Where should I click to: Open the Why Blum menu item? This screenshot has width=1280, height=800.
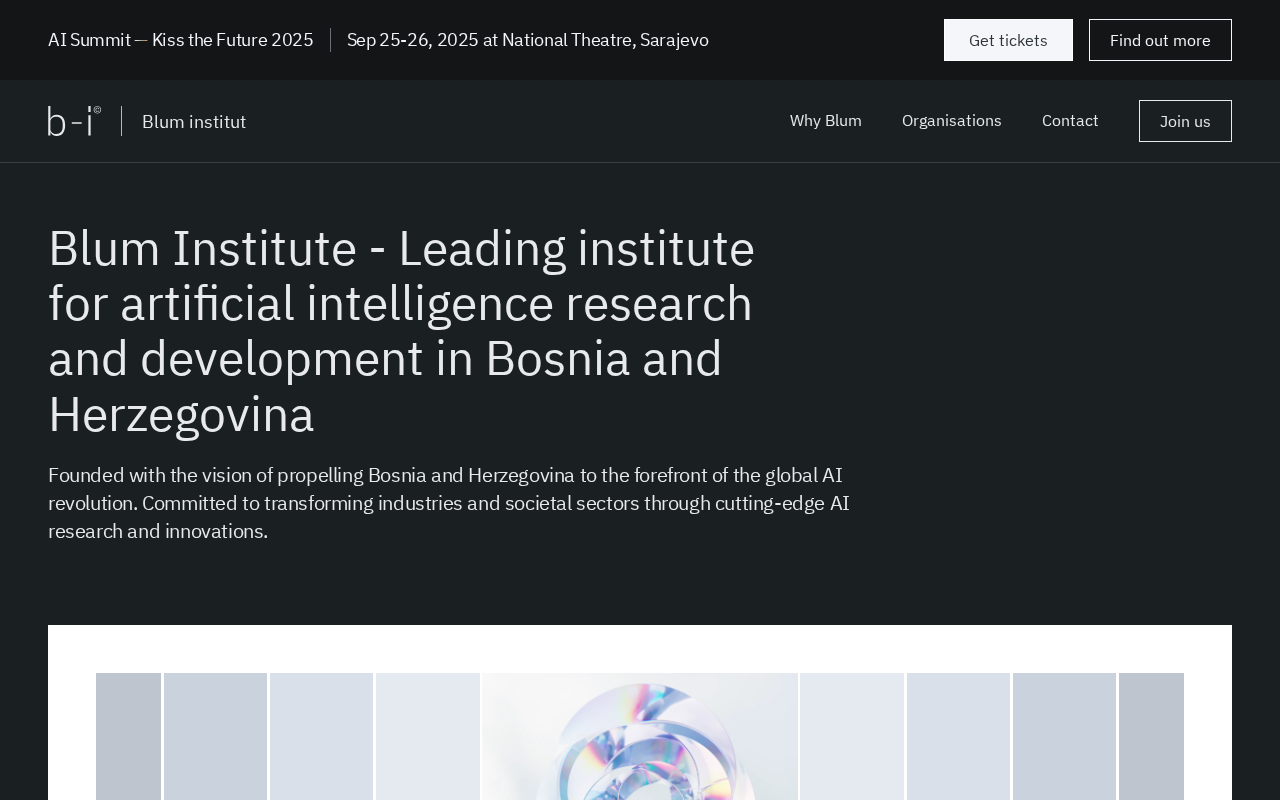pos(826,120)
